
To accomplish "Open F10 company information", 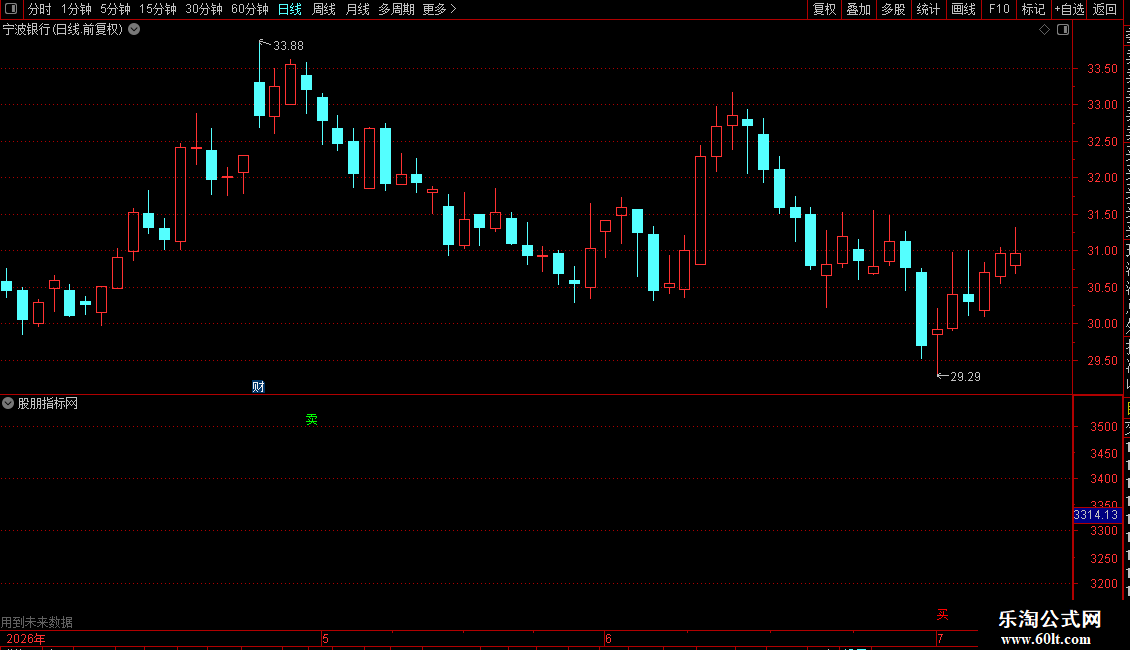I will point(999,9).
